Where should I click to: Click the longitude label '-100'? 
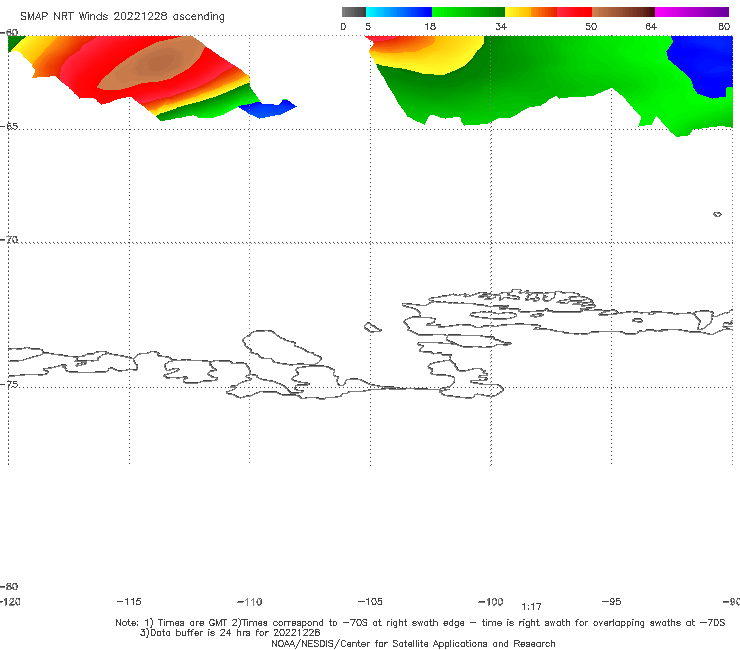pos(491,602)
